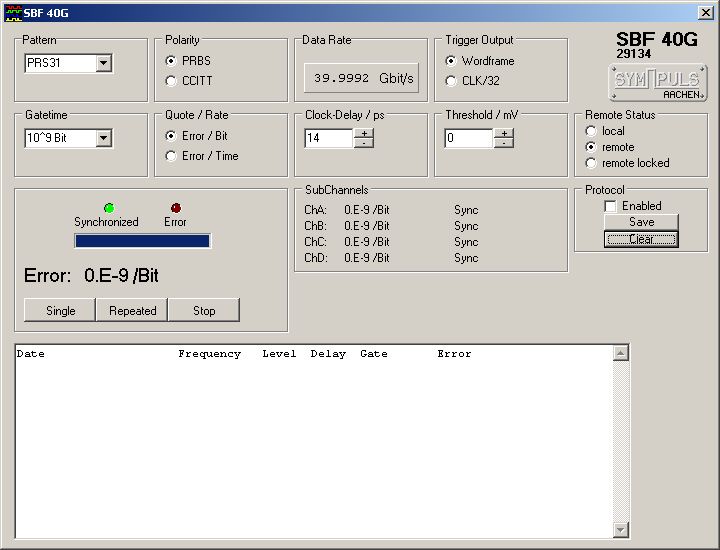Click the main Error: 0.E-9 /Bit readout
The width and height of the screenshot is (720, 550).
pos(91,275)
